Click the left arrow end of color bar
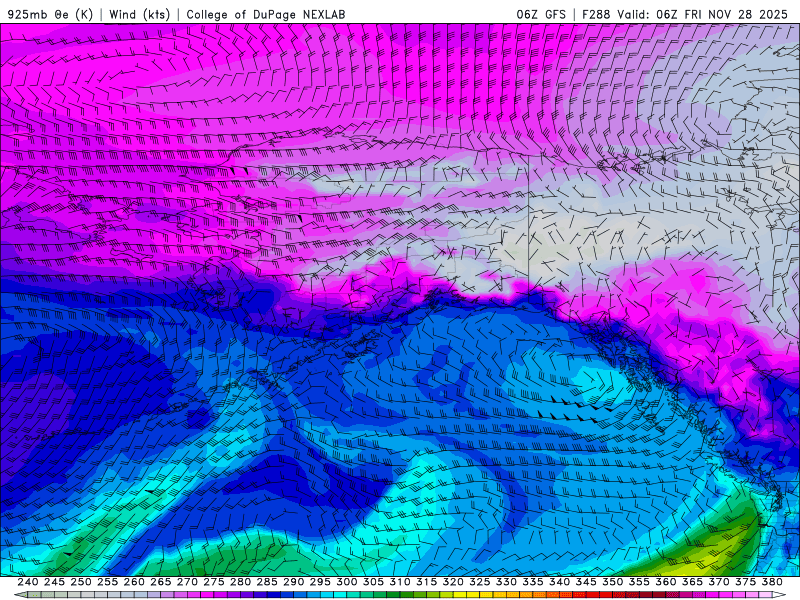Image resolution: width=800 pixels, height=600 pixels. [20, 595]
